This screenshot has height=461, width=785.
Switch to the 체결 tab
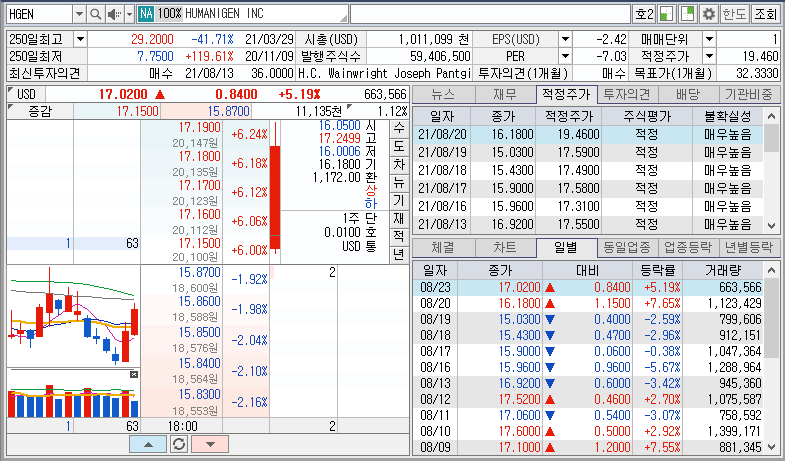pyautogui.click(x=444, y=247)
